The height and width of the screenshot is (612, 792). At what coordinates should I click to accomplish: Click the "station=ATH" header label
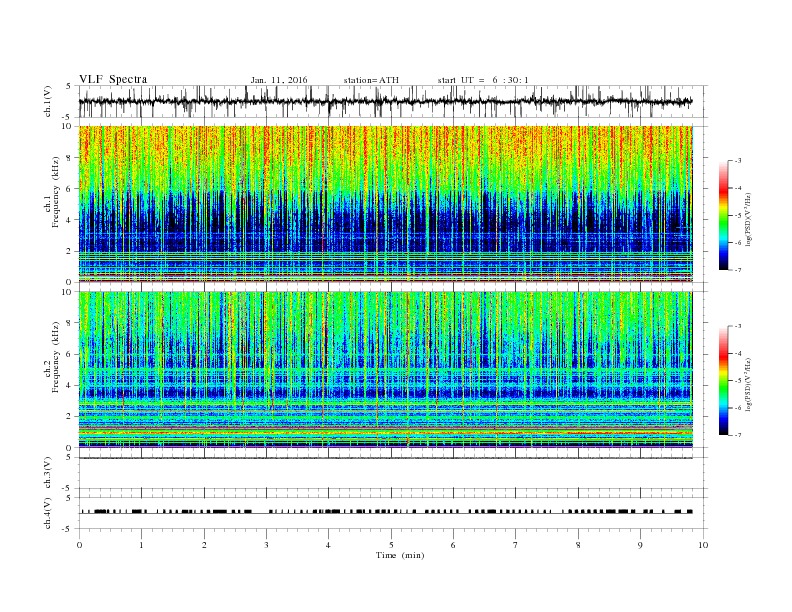[371, 80]
